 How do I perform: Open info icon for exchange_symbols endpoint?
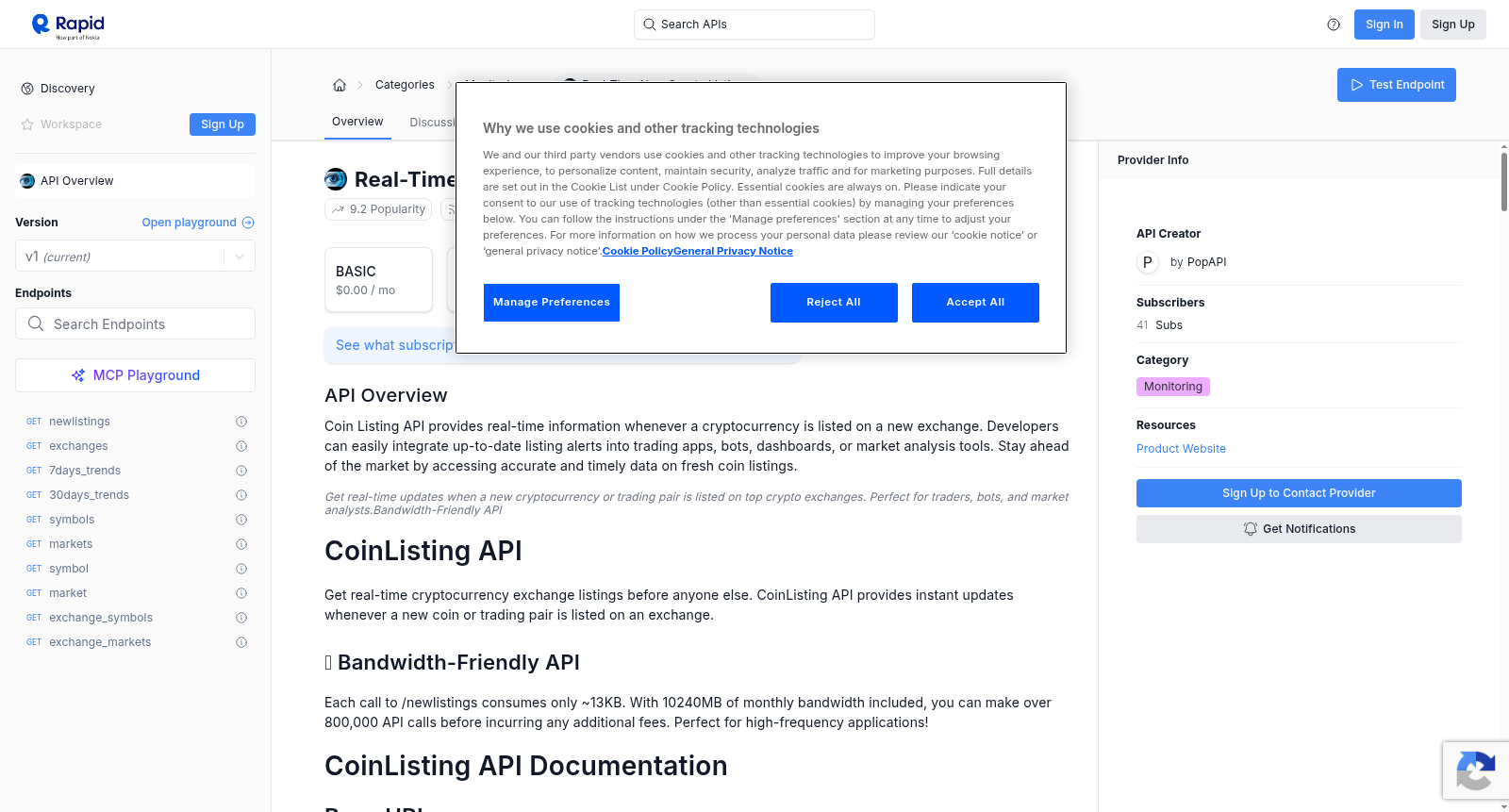[241, 618]
